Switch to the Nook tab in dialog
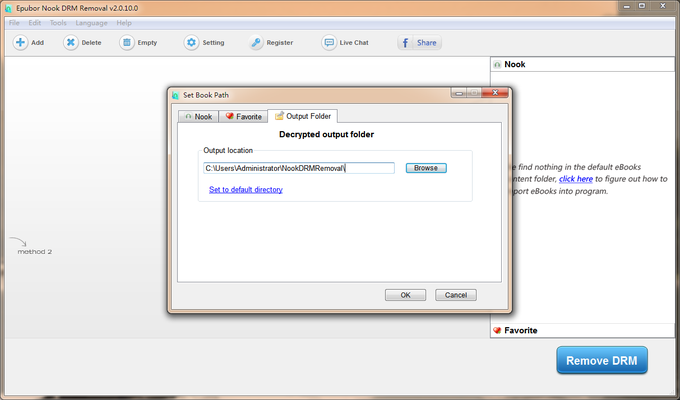 point(199,117)
